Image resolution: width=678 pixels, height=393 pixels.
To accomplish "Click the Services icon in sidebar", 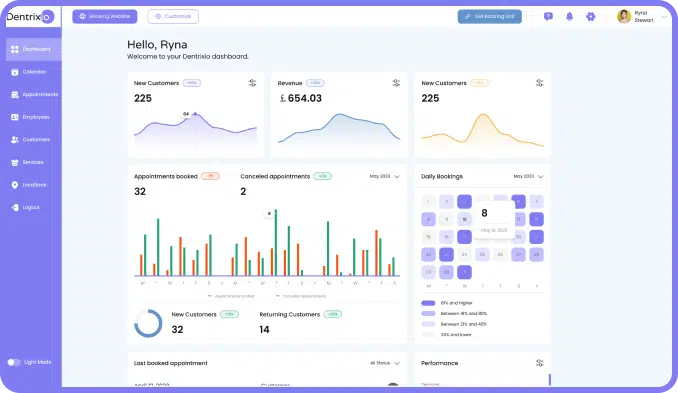I will click(x=15, y=163).
